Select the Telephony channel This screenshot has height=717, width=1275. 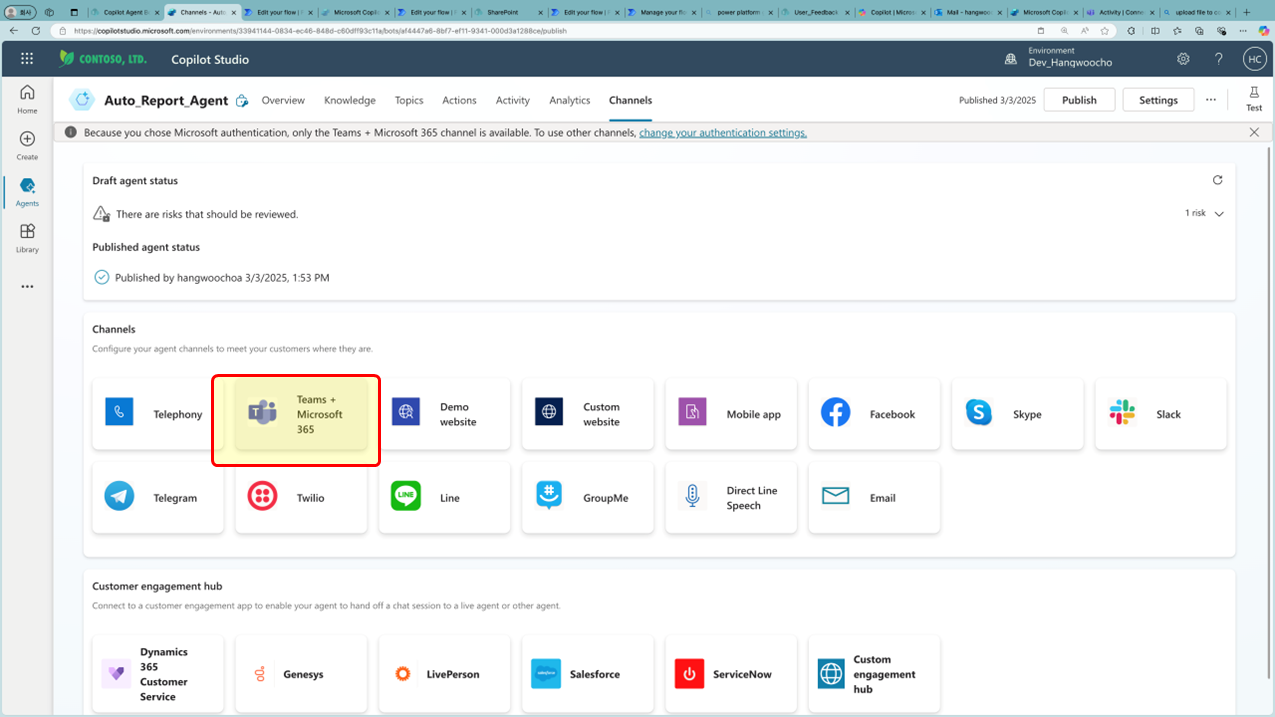coord(158,414)
